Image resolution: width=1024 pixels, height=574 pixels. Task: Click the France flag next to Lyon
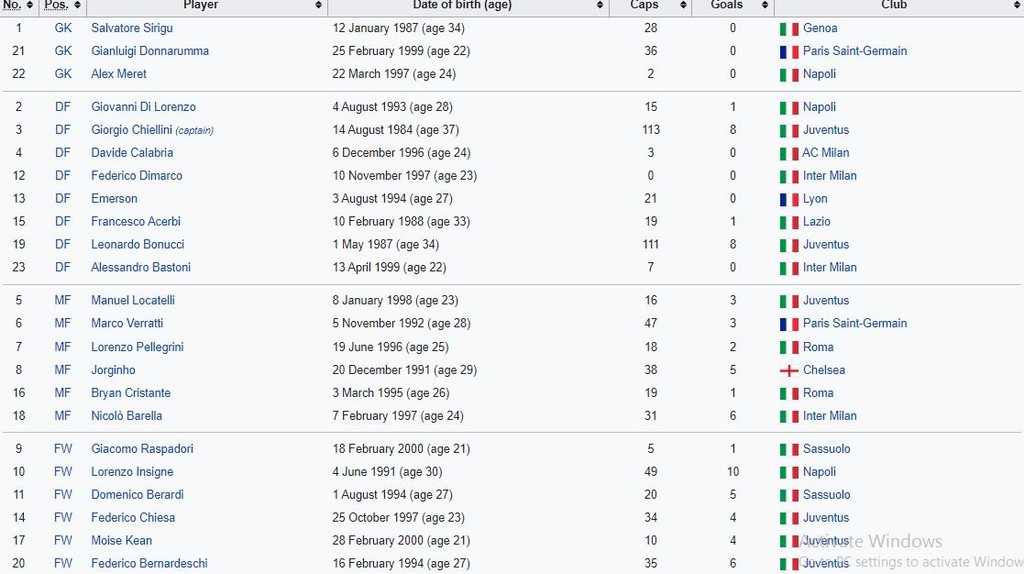tap(789, 200)
